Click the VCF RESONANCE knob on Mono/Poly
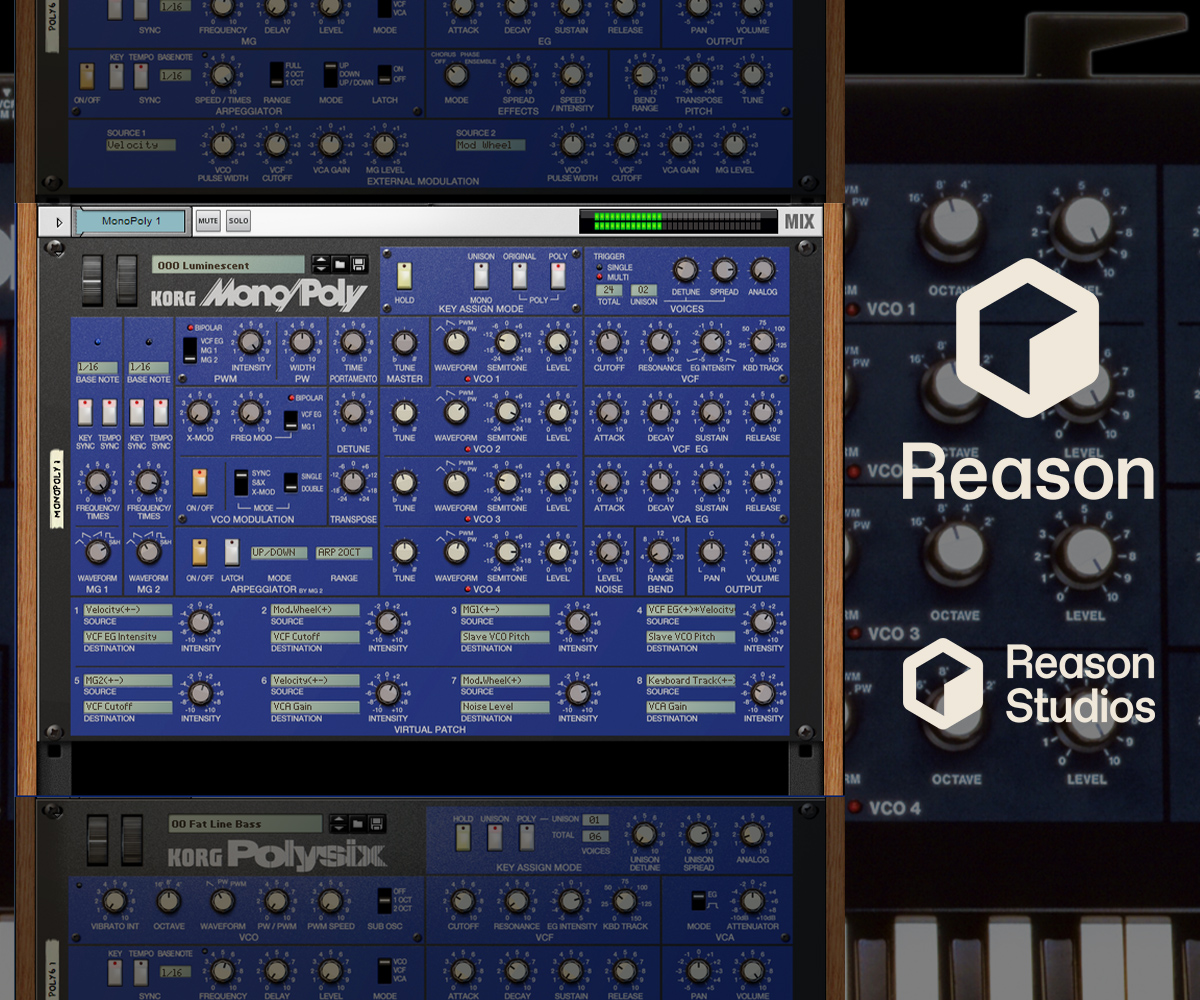 point(659,343)
